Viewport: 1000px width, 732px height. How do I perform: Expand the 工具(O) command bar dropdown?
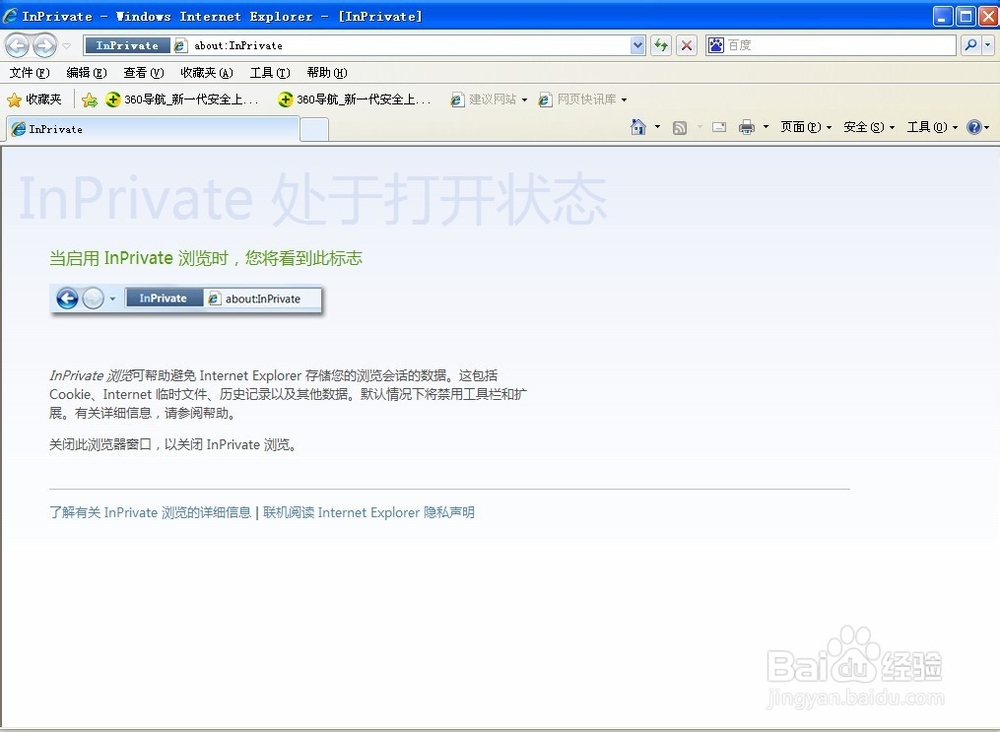929,127
